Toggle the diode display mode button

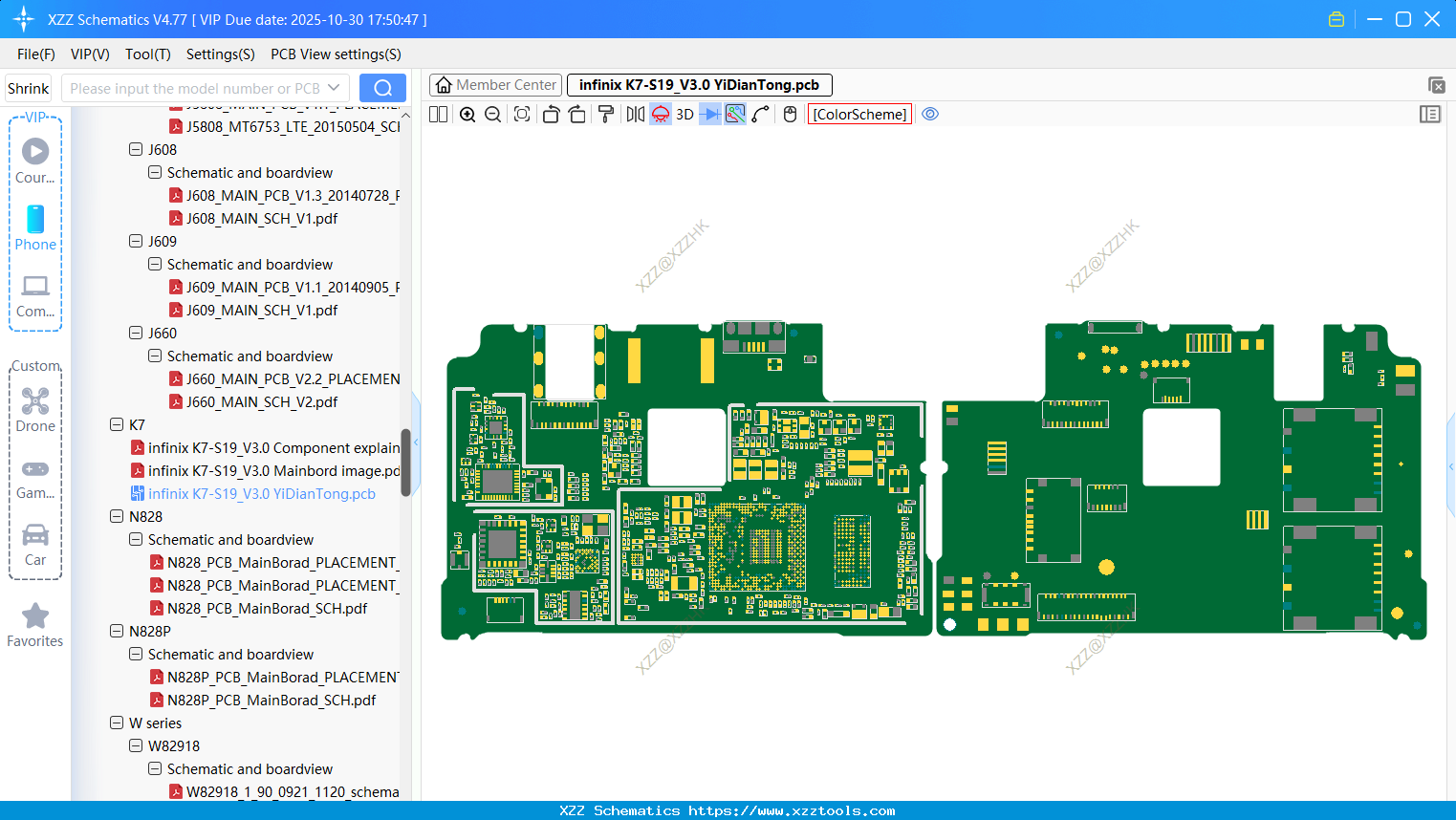[710, 115]
